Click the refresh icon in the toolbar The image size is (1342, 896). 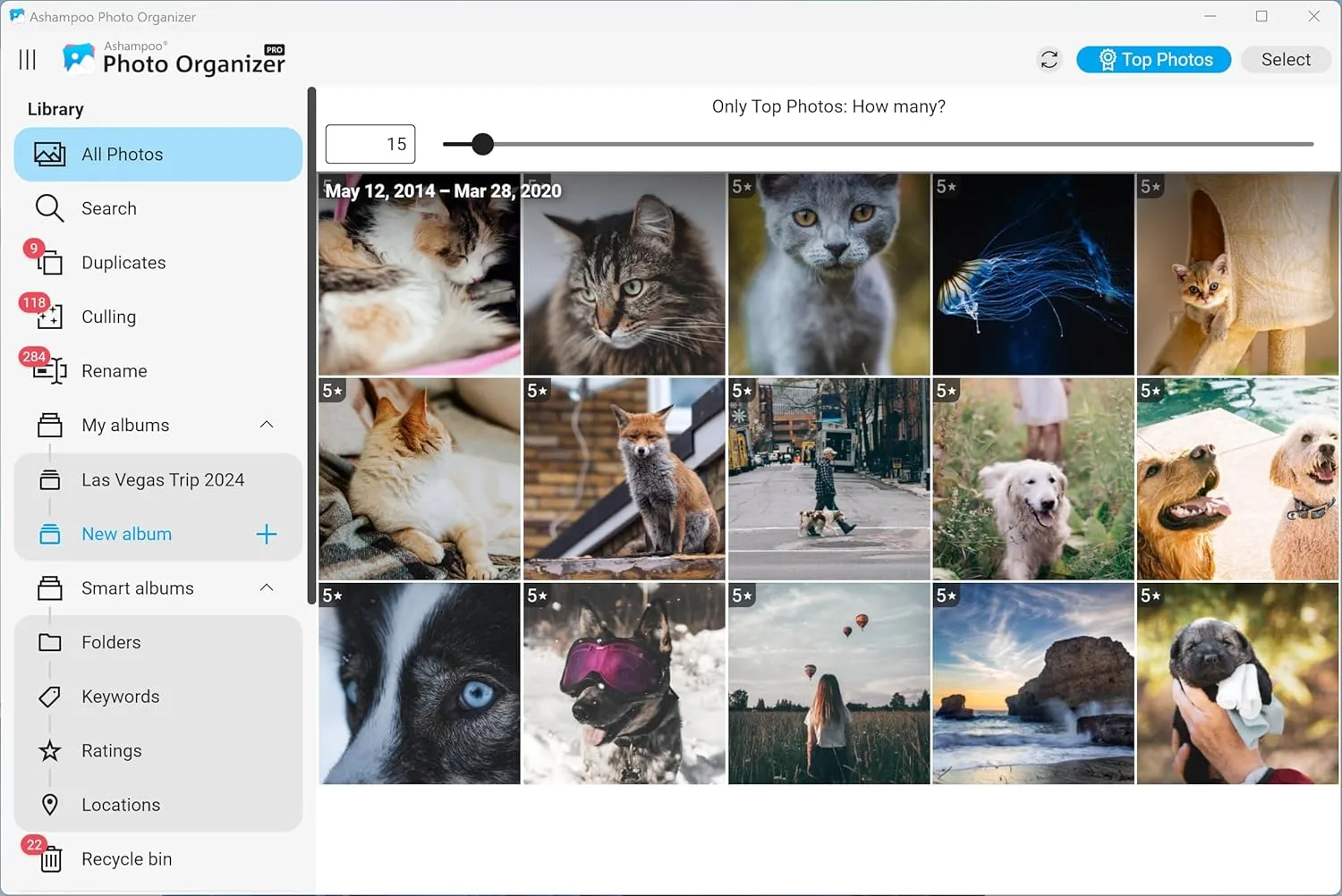coord(1048,59)
